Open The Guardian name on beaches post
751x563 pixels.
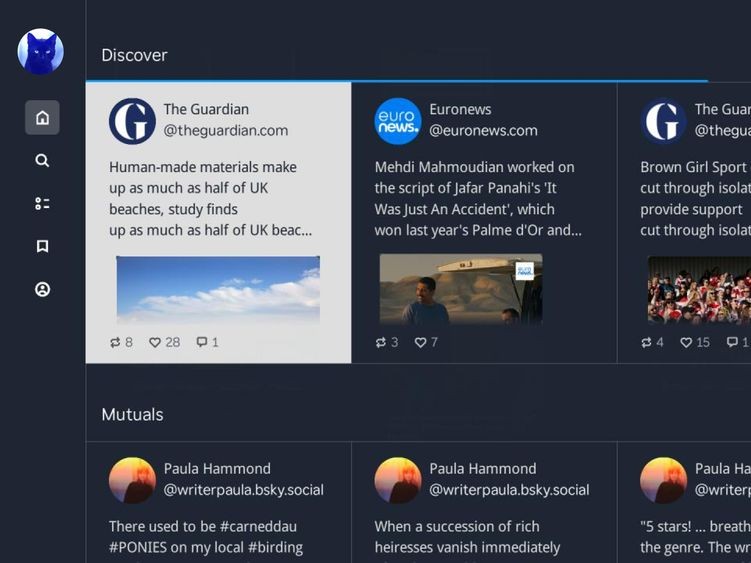point(206,109)
